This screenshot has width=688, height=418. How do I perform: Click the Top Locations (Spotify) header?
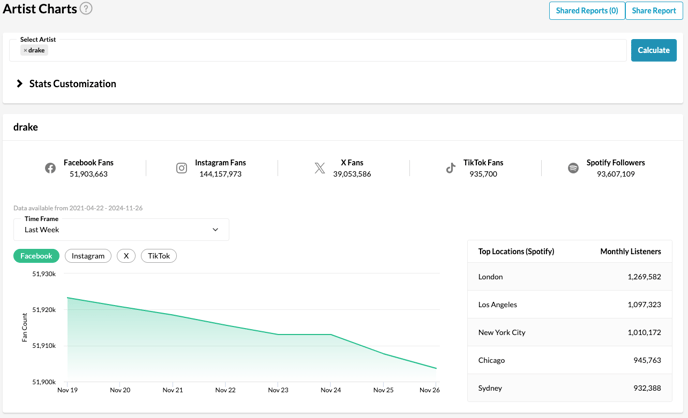(x=516, y=251)
